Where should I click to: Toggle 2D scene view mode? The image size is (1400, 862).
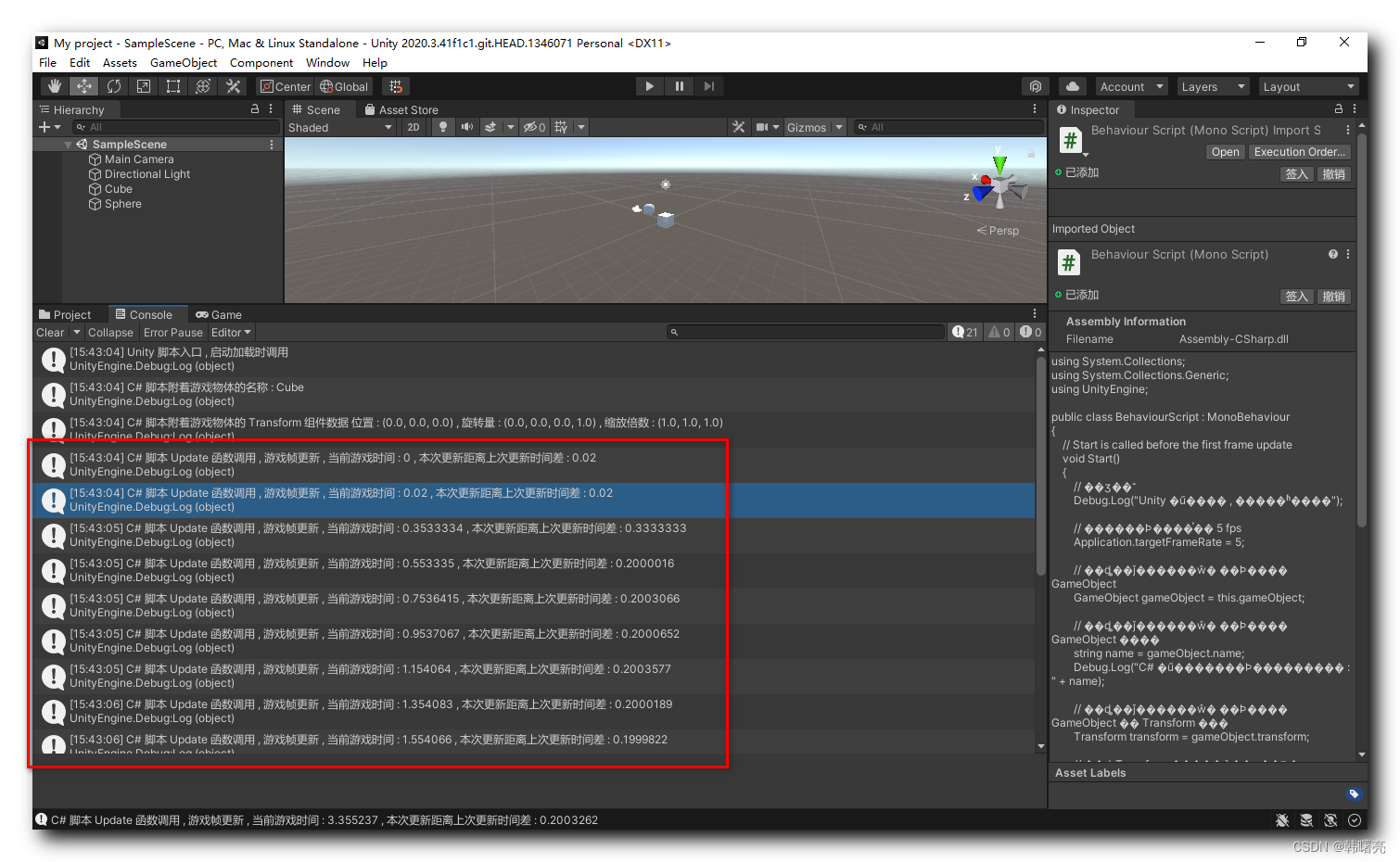(414, 127)
